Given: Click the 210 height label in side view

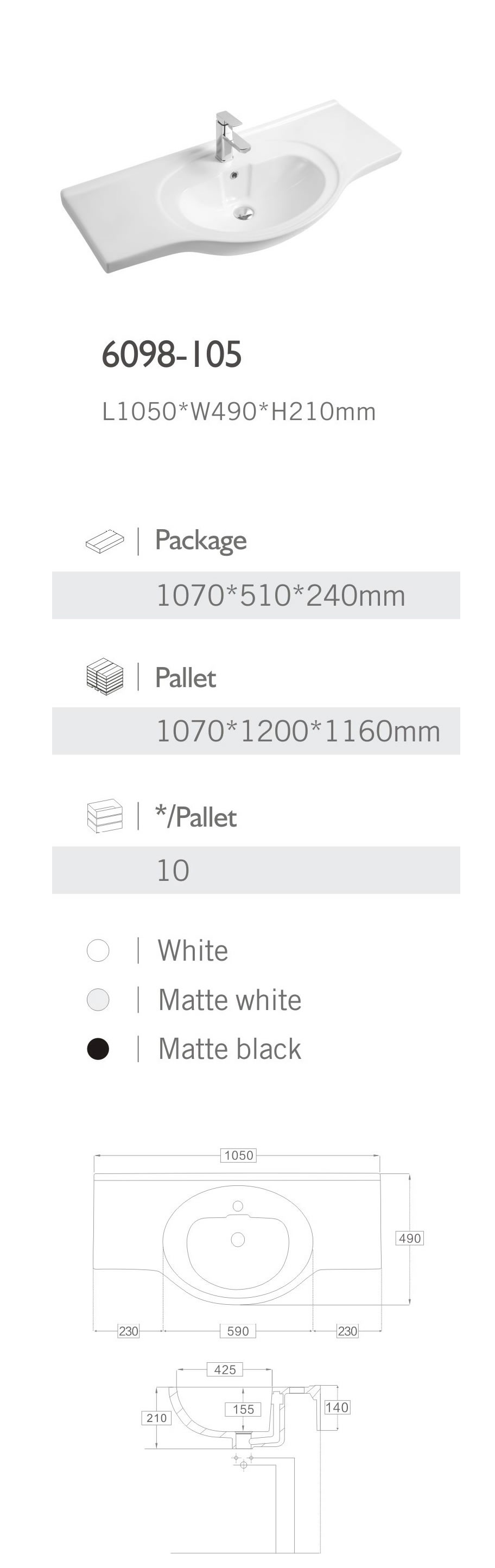Looking at the screenshot, I should pyautogui.click(x=156, y=1418).
